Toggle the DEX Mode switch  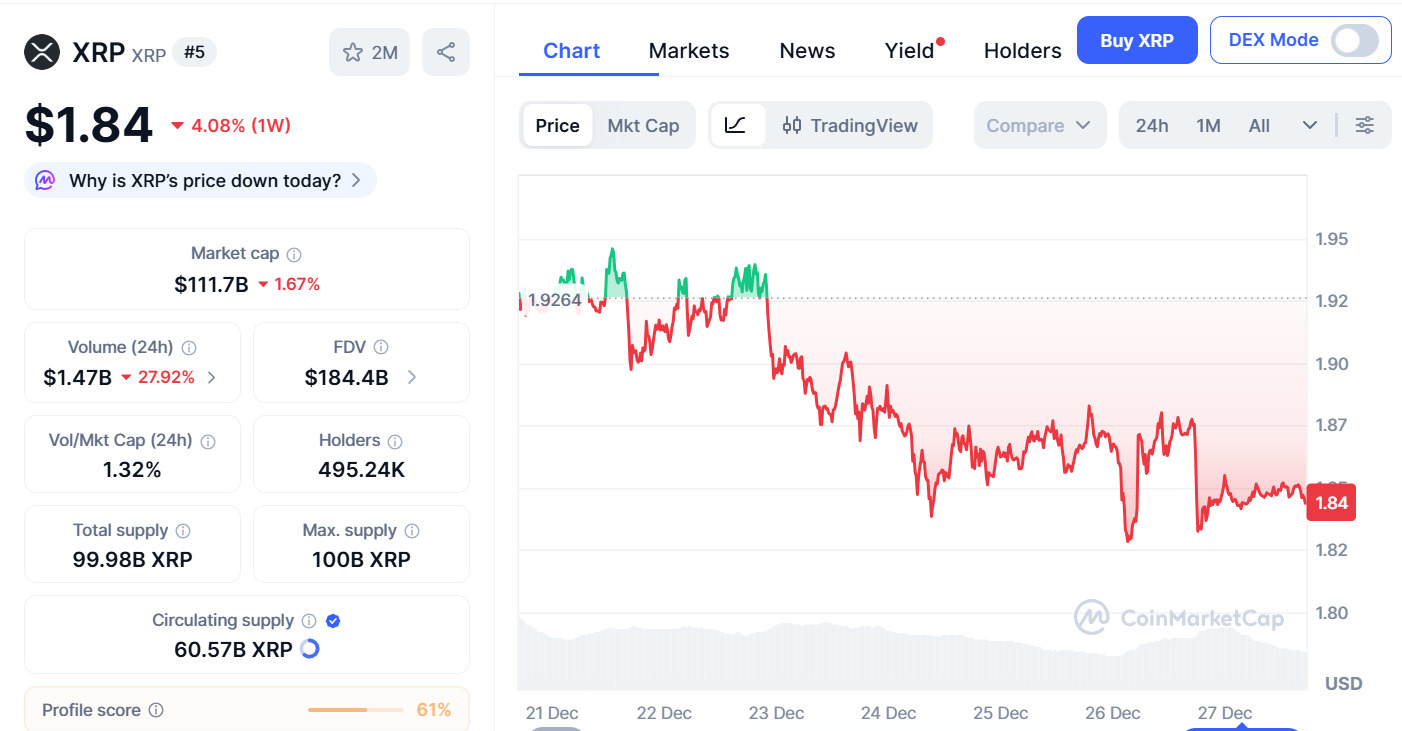pyautogui.click(x=1355, y=40)
